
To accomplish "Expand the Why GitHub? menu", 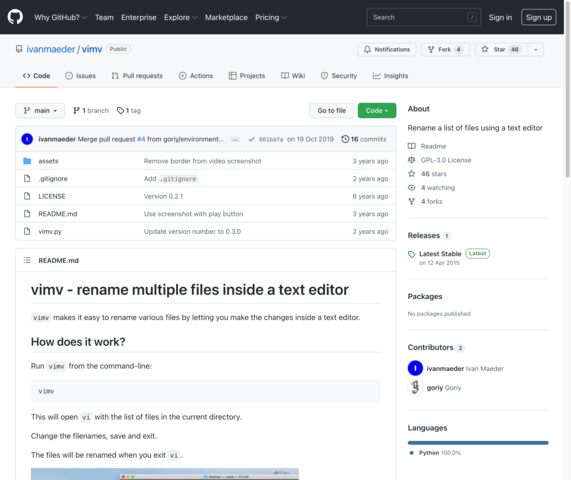I will [x=60, y=17].
